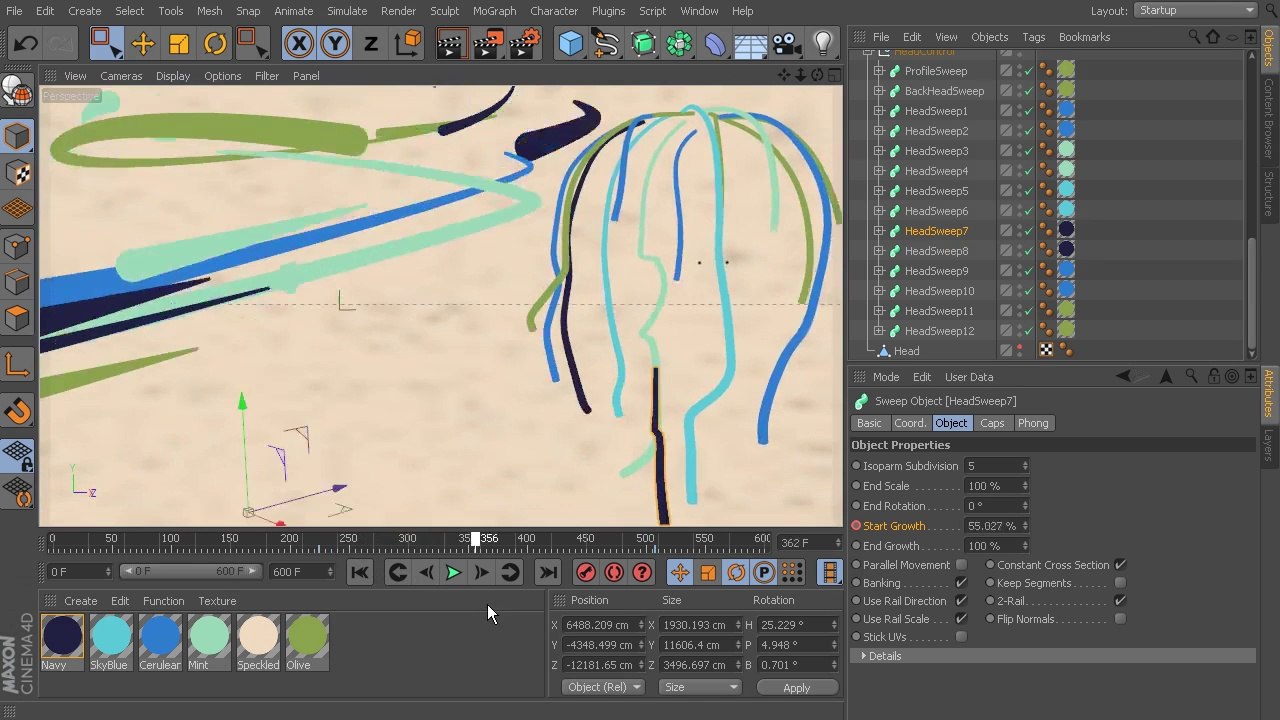
Task: Play the animation forwards
Action: 453,572
